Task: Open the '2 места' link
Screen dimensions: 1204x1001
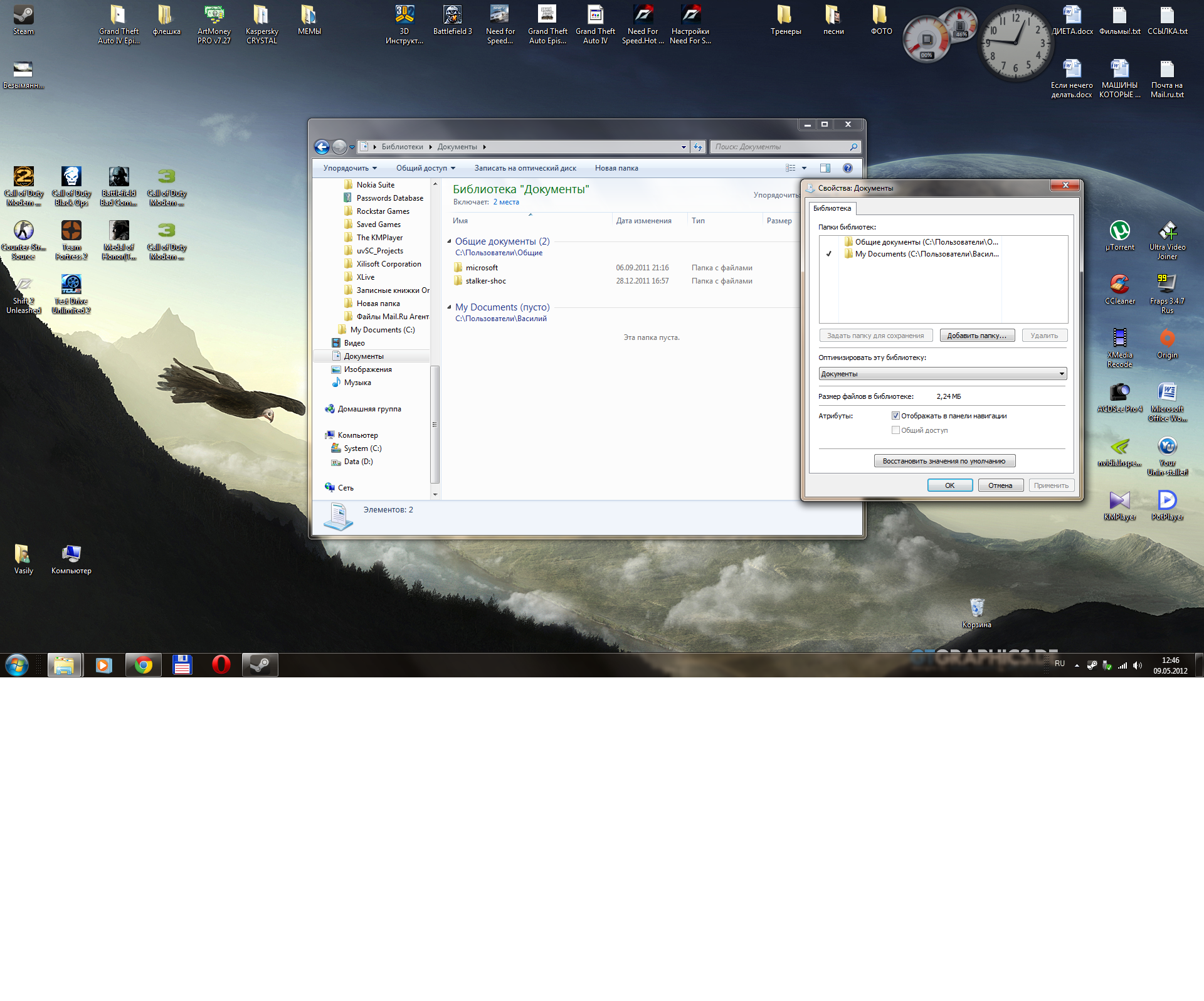Action: tap(506, 202)
